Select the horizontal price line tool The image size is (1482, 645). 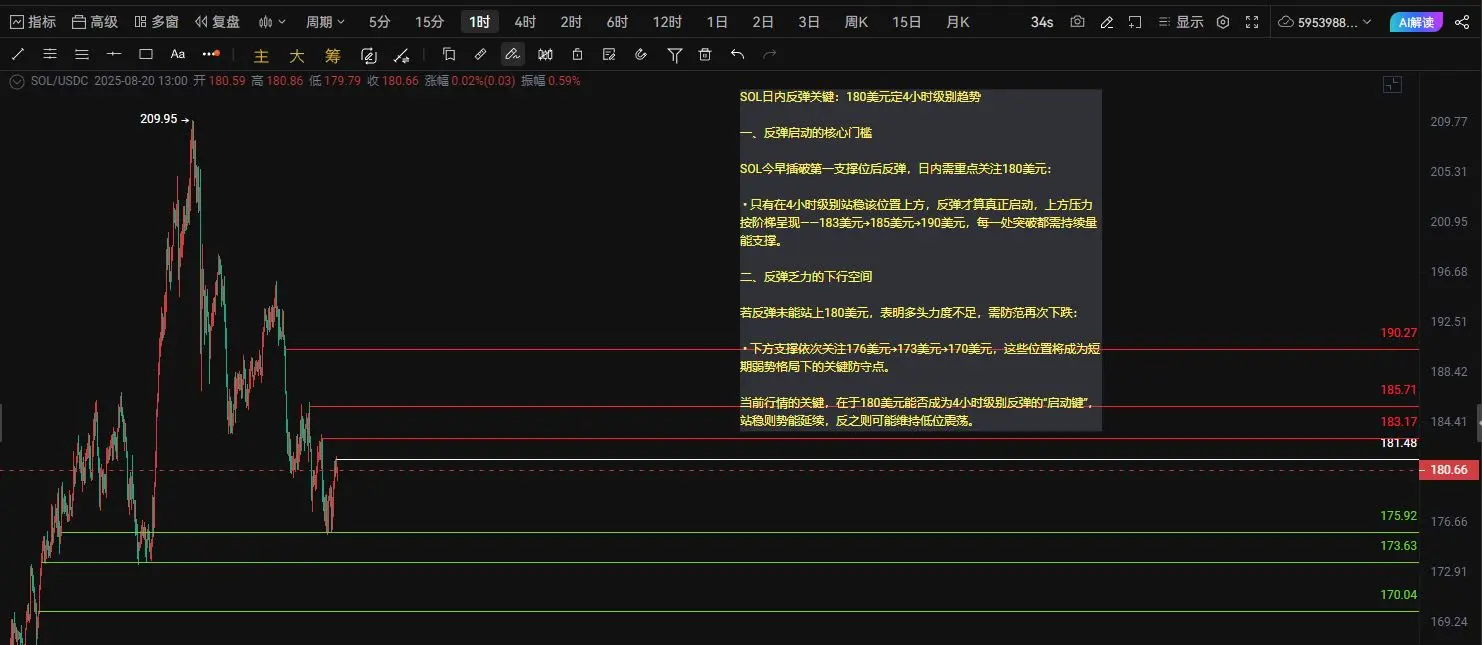point(114,54)
